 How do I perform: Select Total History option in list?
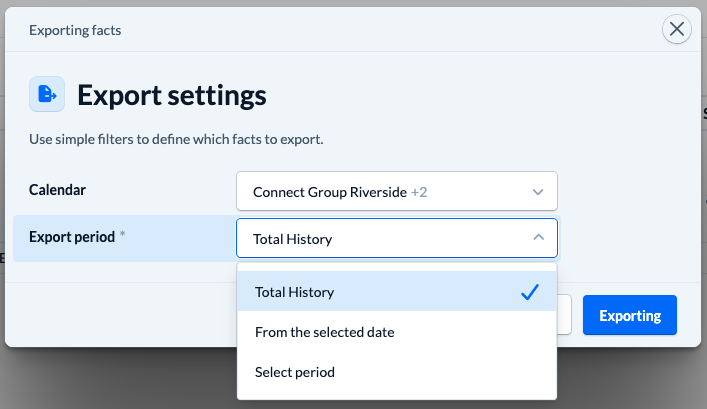pyautogui.click(x=397, y=292)
